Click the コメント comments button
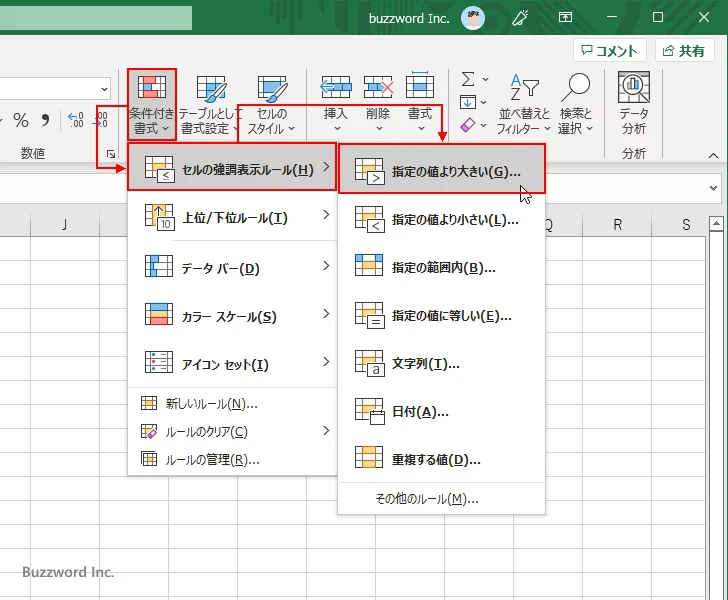 (x=610, y=51)
